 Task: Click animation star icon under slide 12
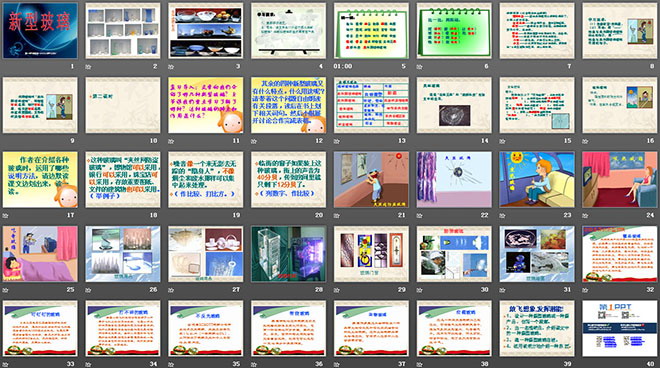254,141
